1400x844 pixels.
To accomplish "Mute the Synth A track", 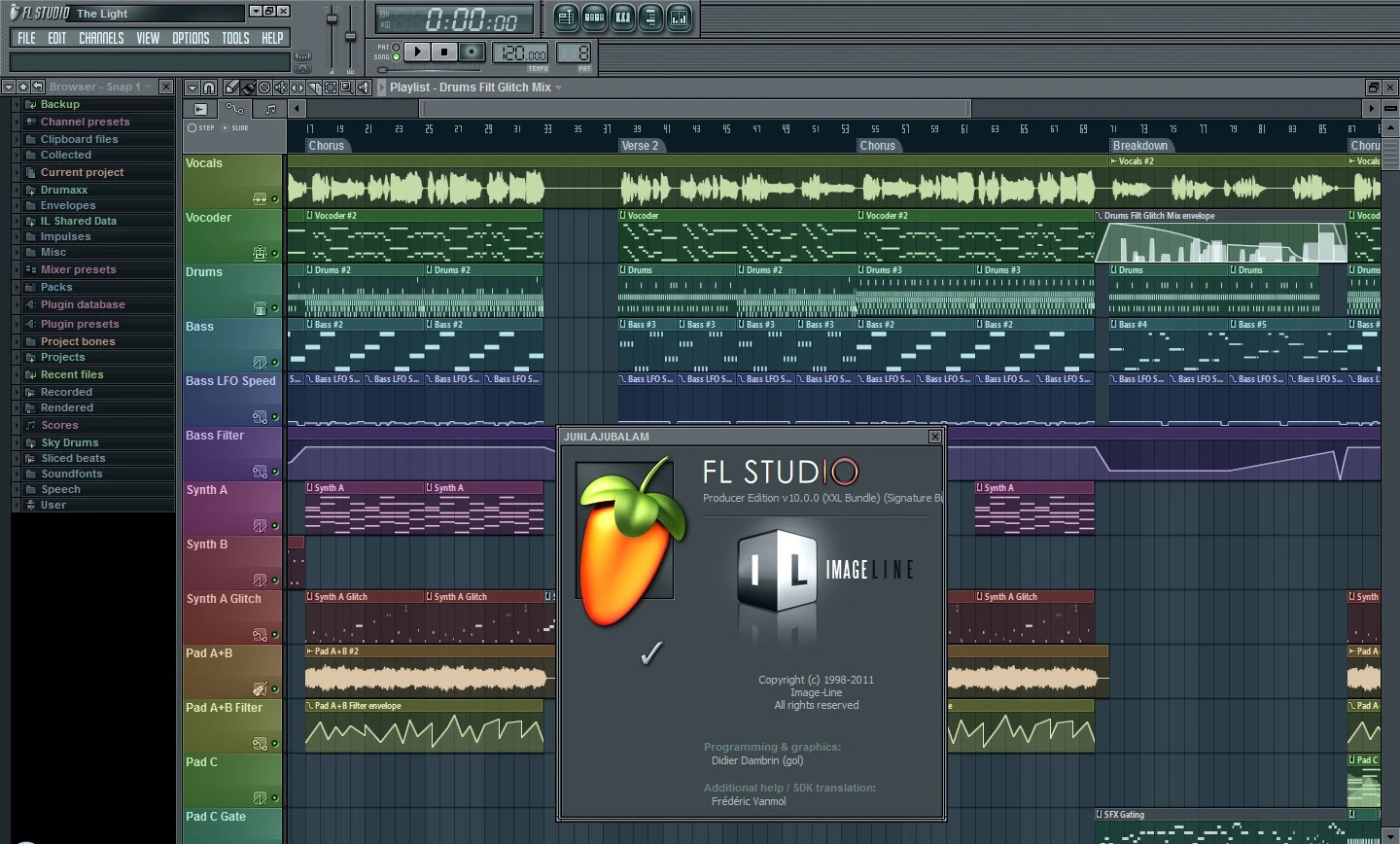I will tap(274, 525).
